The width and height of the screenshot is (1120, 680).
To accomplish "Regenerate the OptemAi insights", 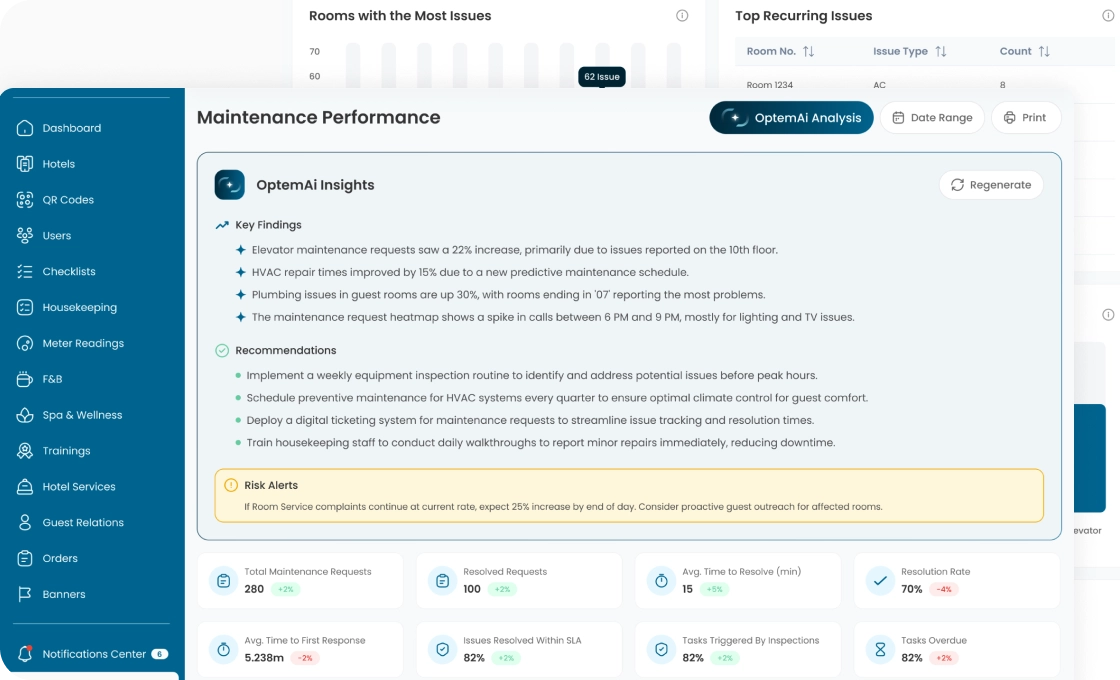I will tap(990, 185).
